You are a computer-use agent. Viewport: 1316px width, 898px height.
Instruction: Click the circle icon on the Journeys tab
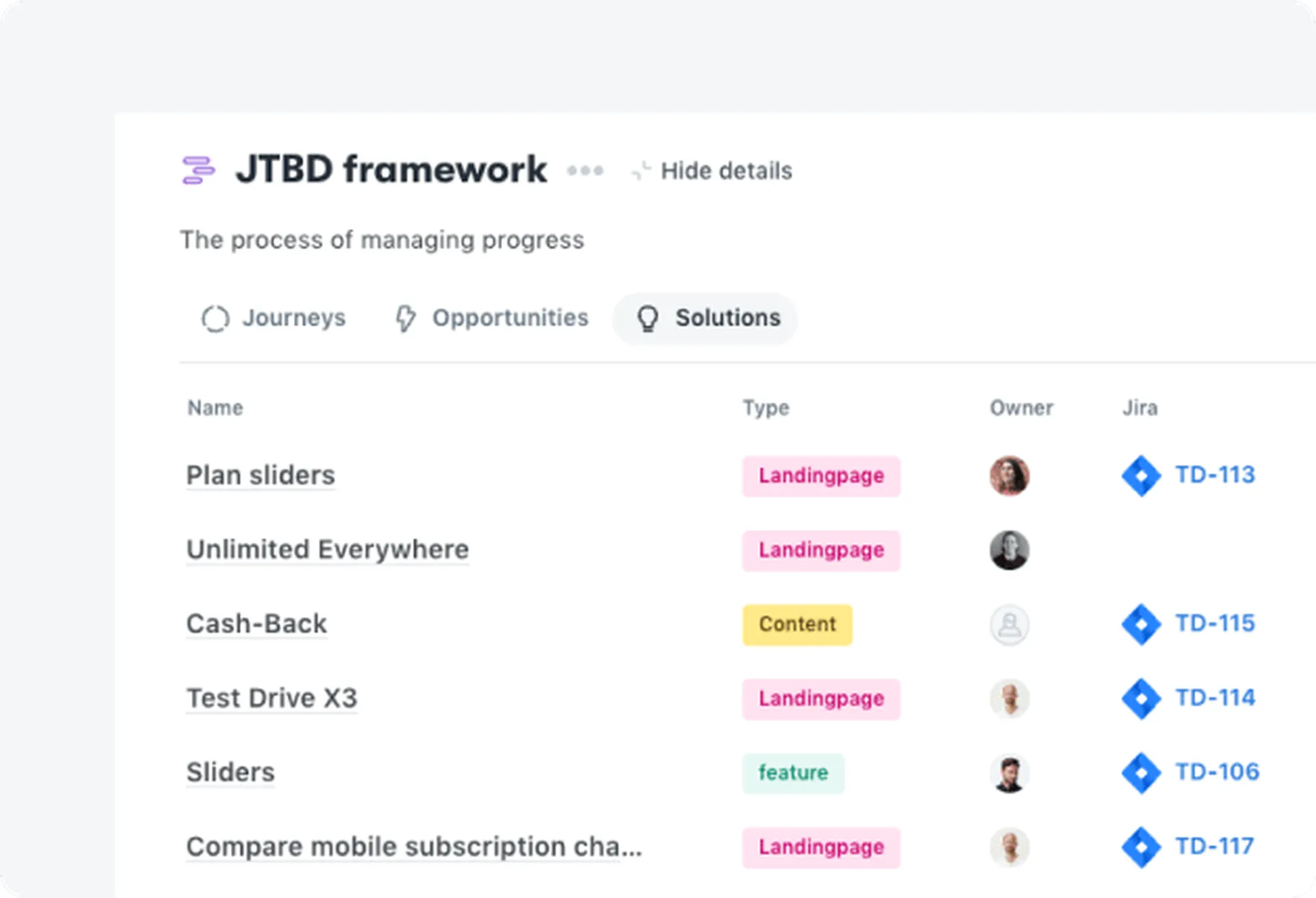click(x=215, y=319)
